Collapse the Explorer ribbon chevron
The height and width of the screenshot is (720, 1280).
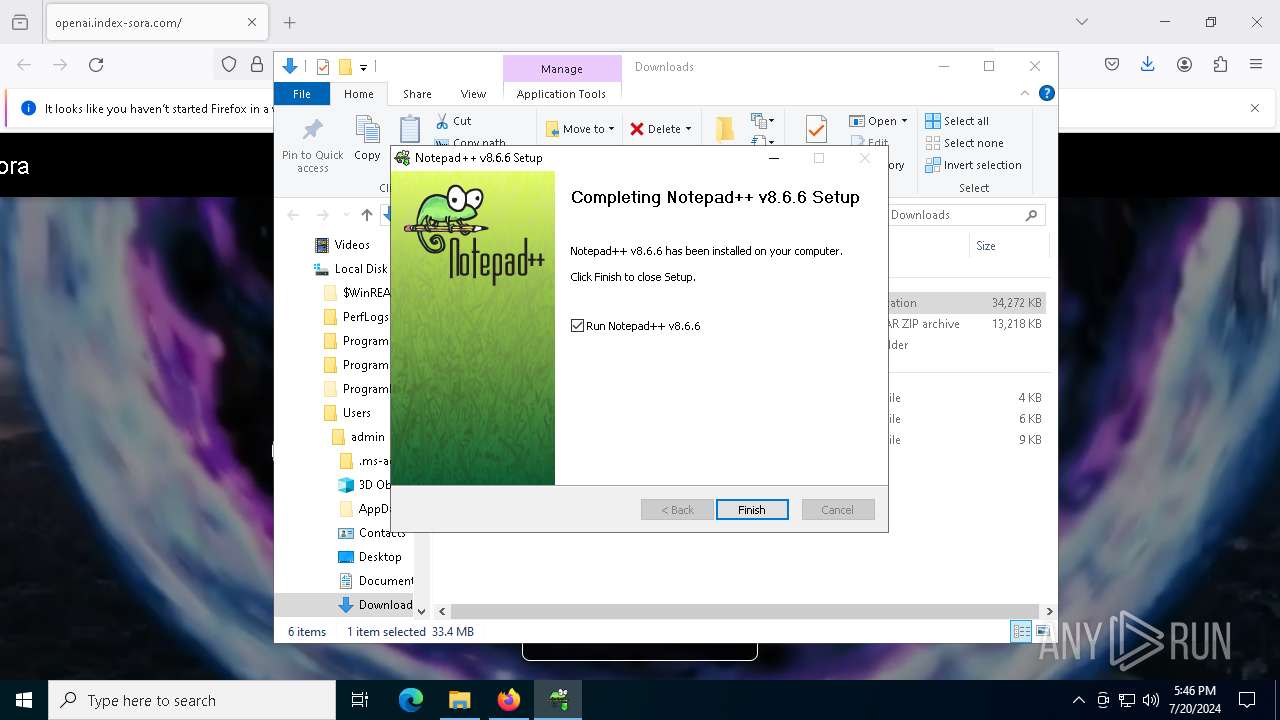point(1024,93)
